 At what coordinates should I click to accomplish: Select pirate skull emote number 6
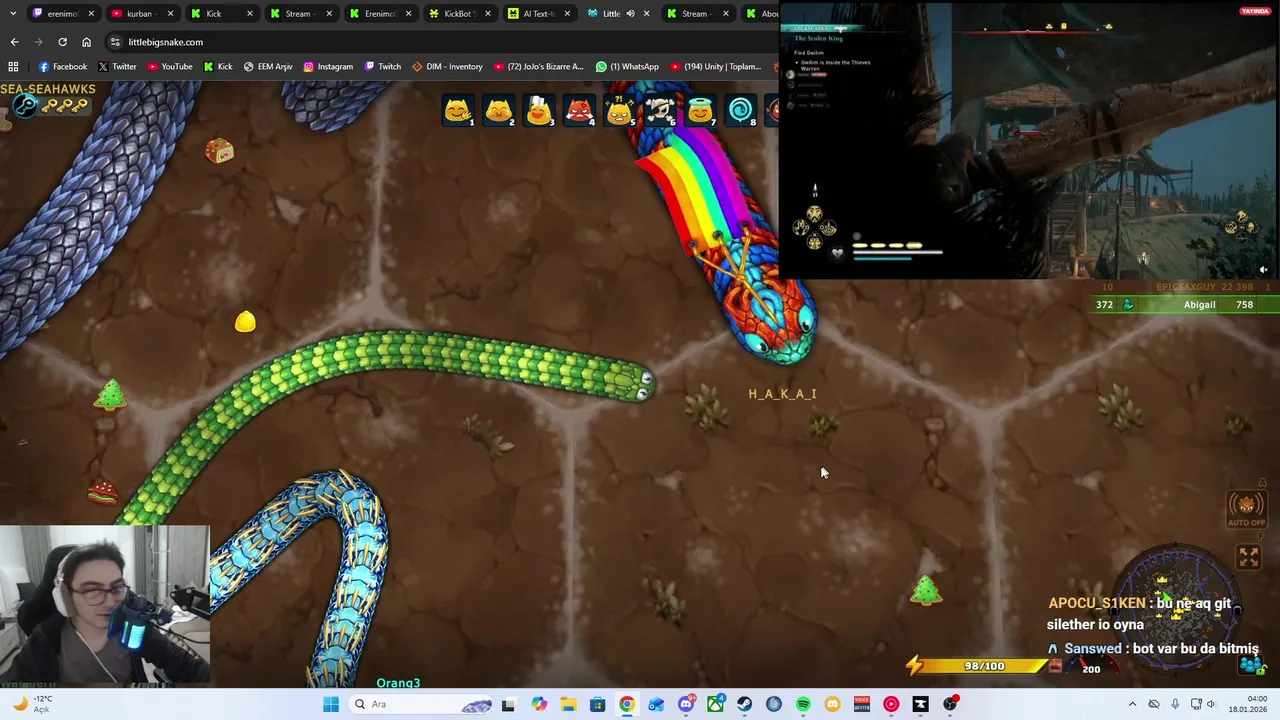click(x=660, y=111)
